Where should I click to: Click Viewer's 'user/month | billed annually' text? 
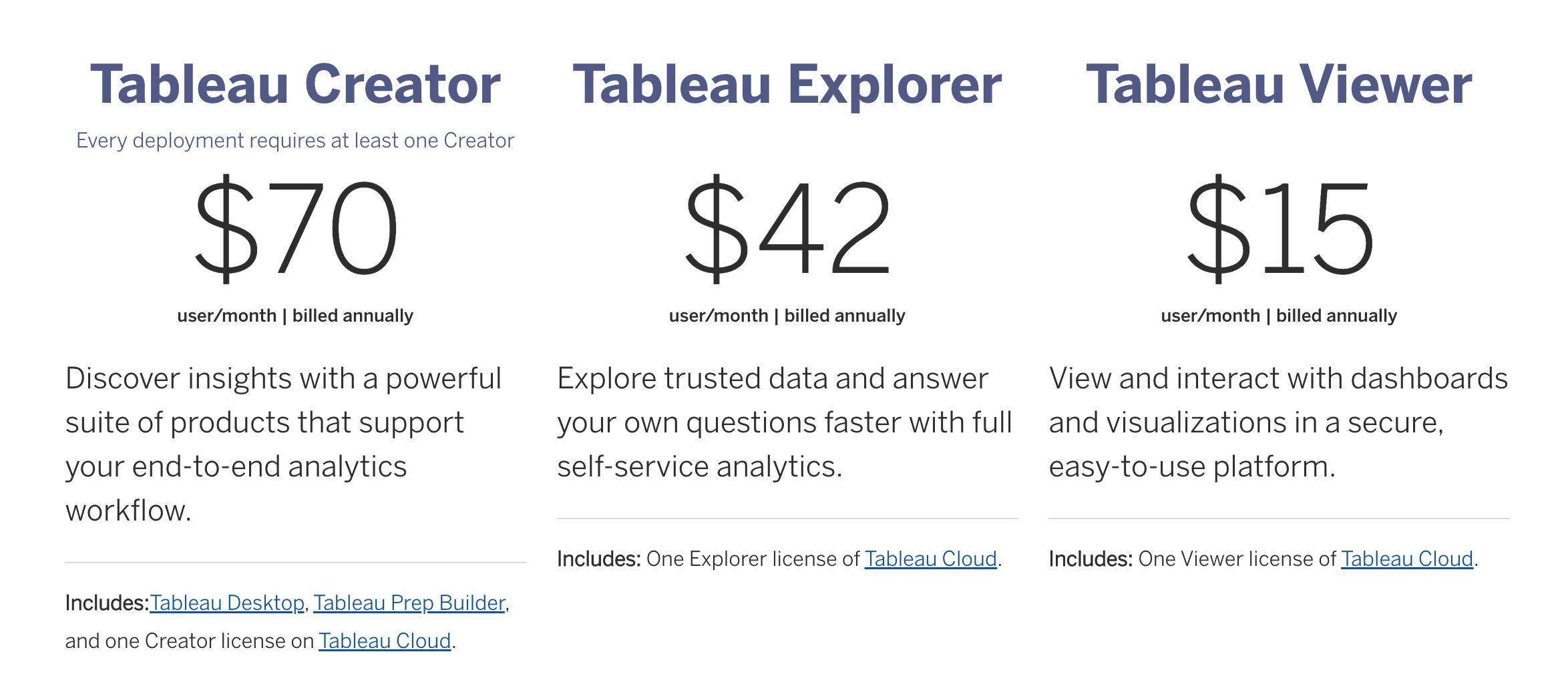point(1279,316)
